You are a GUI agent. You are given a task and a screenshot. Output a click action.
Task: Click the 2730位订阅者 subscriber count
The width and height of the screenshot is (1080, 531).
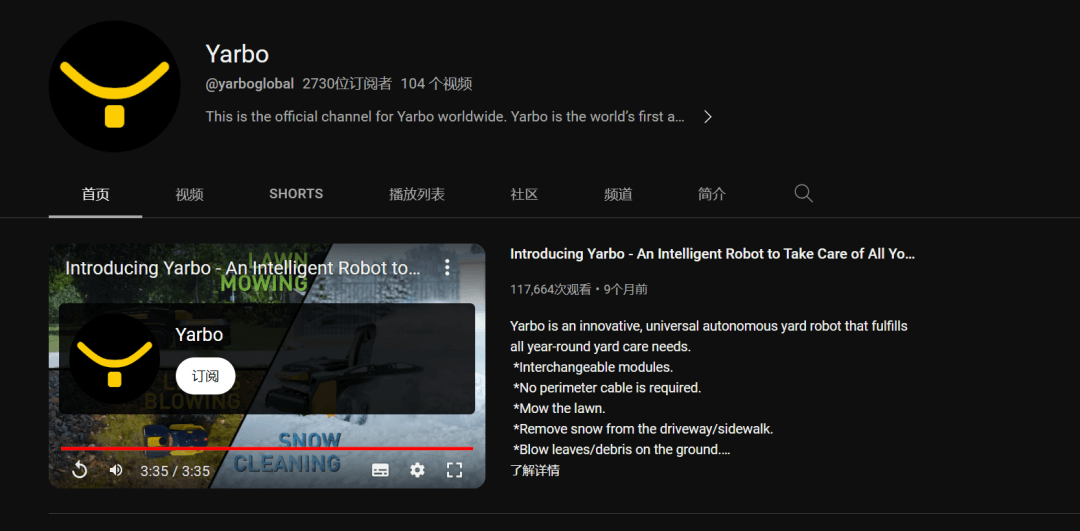347,84
